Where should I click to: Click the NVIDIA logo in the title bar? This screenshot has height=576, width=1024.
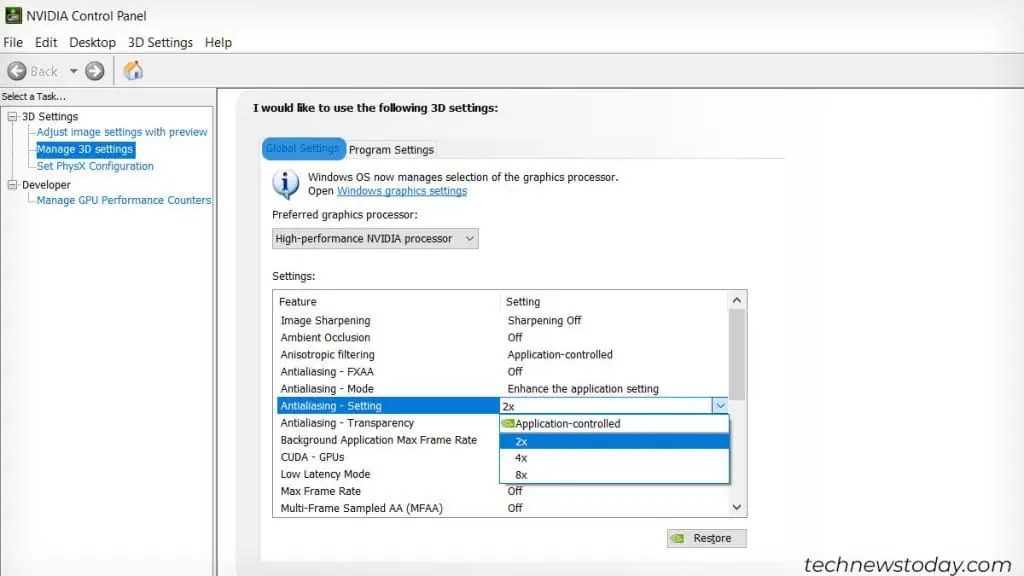point(13,15)
